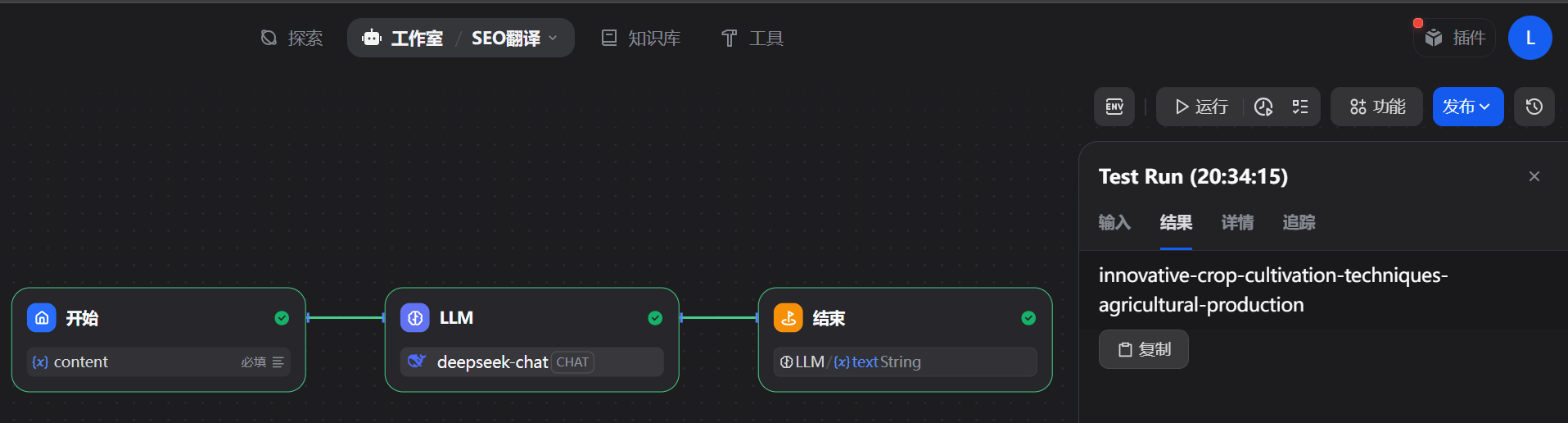
Task: Open the 发布 publish dropdown
Action: point(1467,107)
